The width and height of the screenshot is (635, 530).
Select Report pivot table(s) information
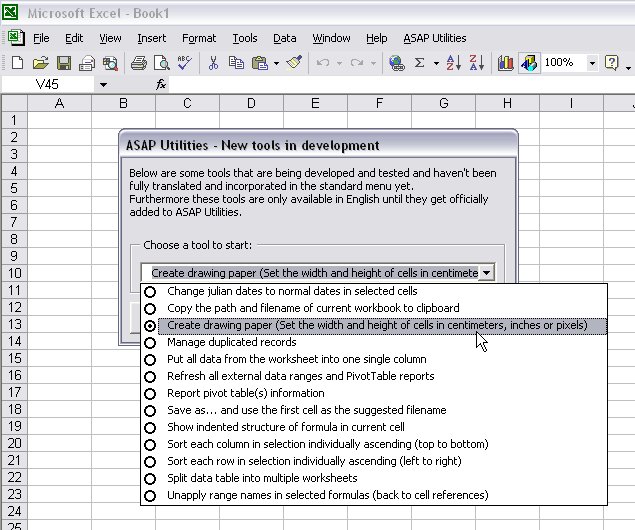[374, 393]
